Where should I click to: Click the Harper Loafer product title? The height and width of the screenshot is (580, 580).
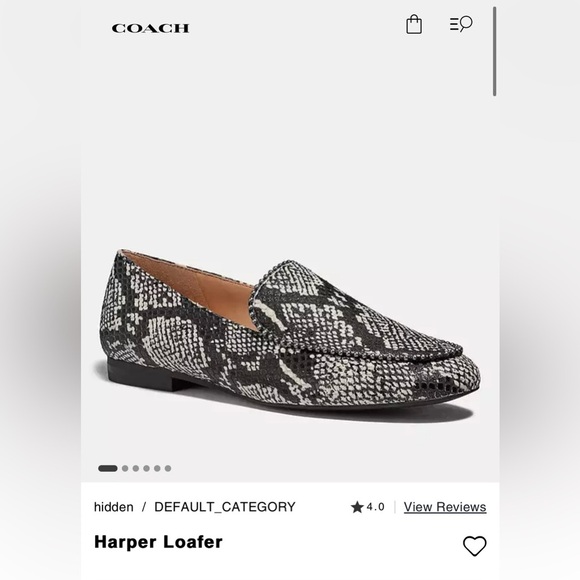pos(158,542)
